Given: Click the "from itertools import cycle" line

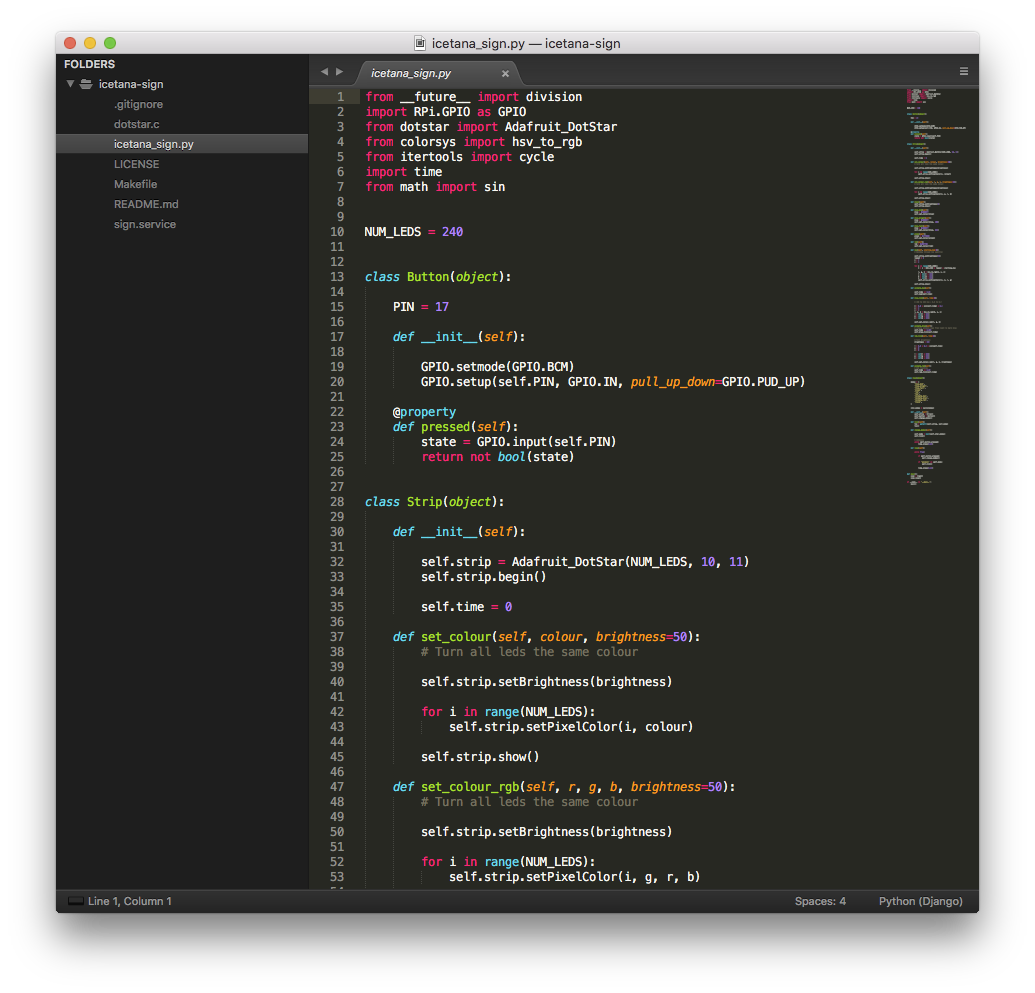Looking at the screenshot, I should [459, 157].
